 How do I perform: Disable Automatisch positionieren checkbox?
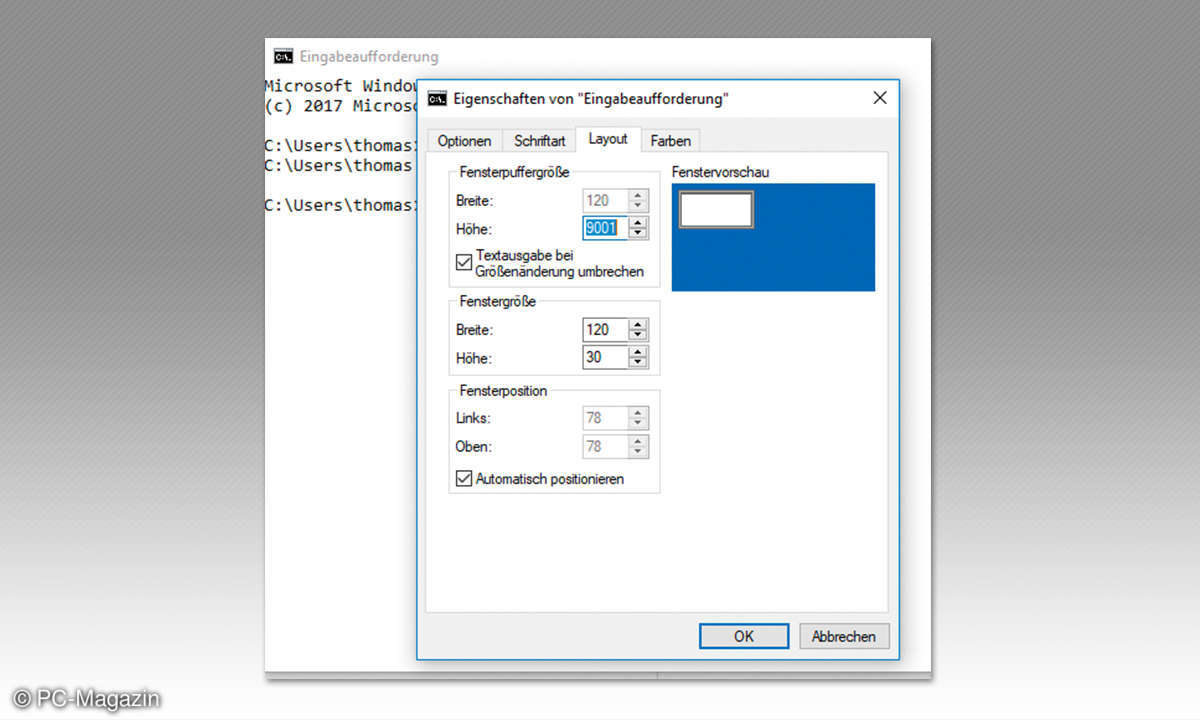(x=464, y=479)
